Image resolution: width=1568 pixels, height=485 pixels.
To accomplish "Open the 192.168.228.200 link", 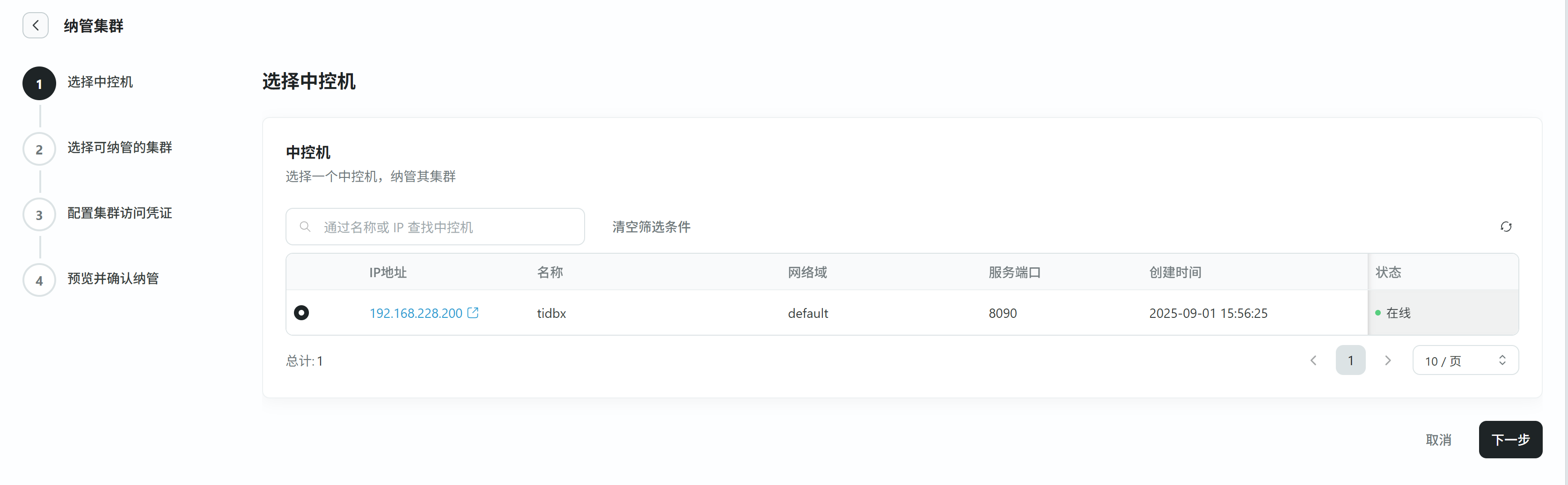I will (x=416, y=313).
